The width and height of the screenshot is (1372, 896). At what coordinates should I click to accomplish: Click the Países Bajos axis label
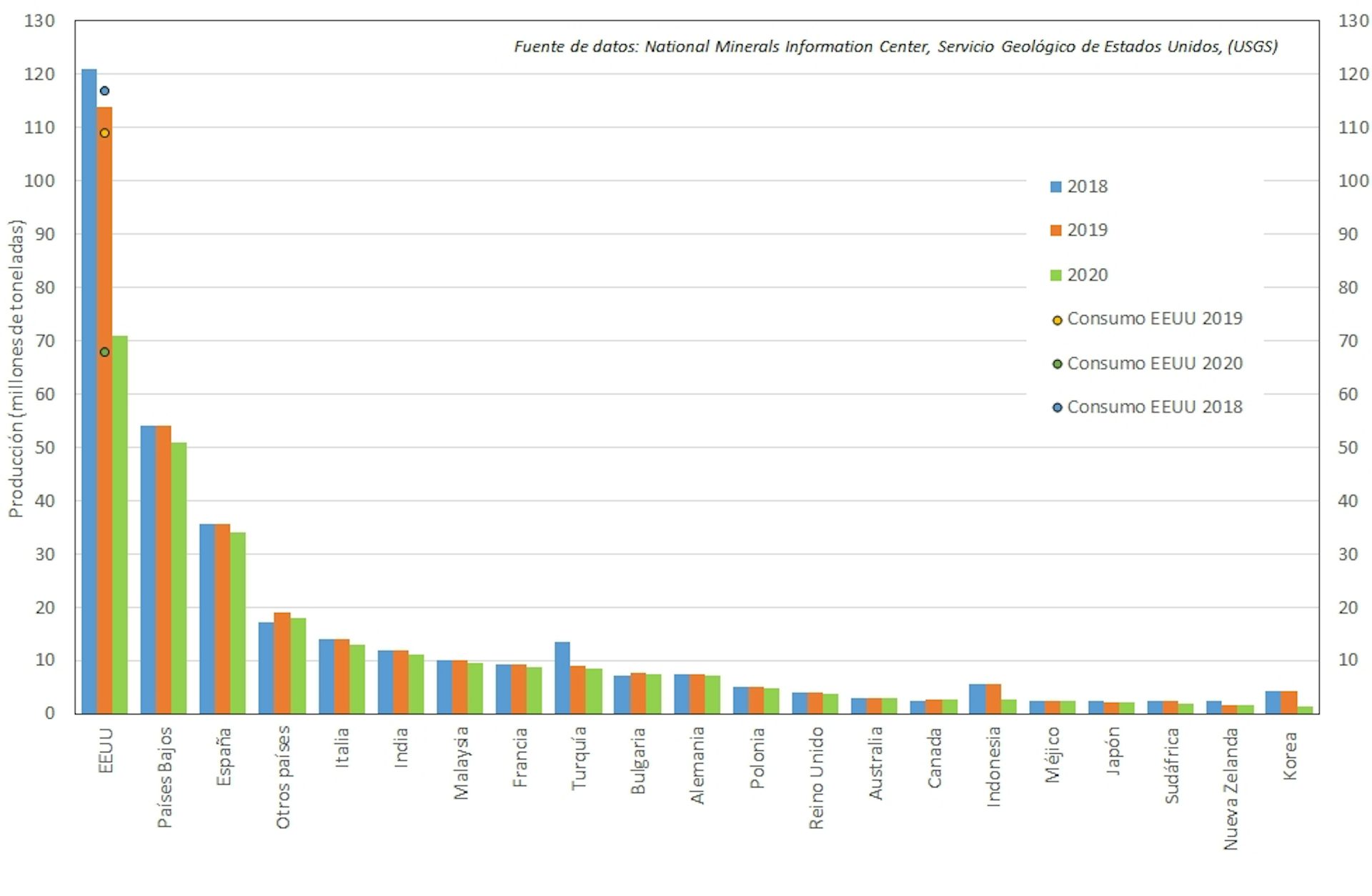[x=165, y=777]
